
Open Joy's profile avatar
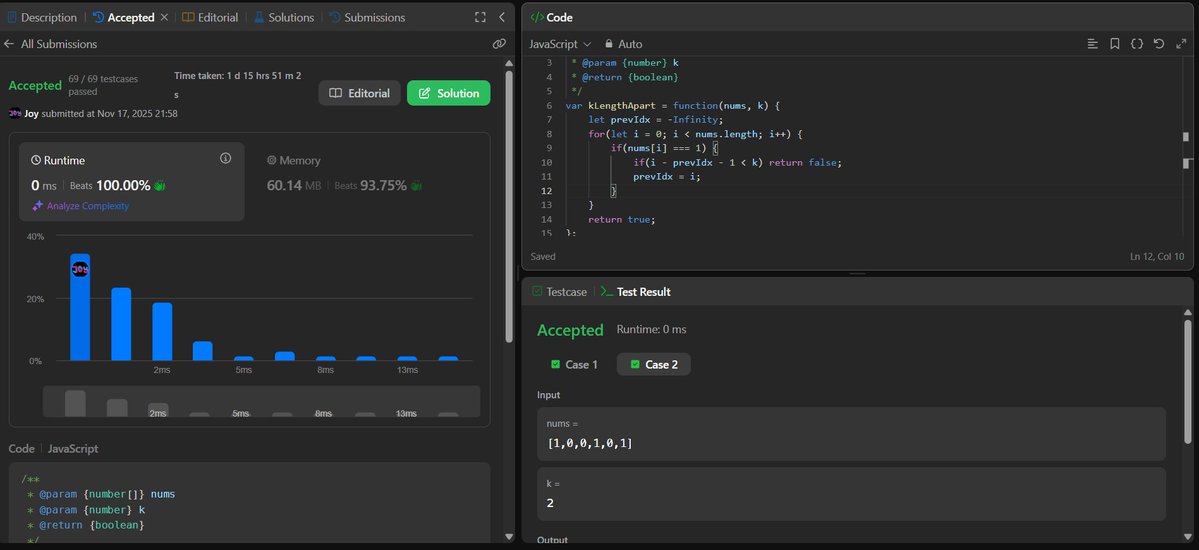15,113
